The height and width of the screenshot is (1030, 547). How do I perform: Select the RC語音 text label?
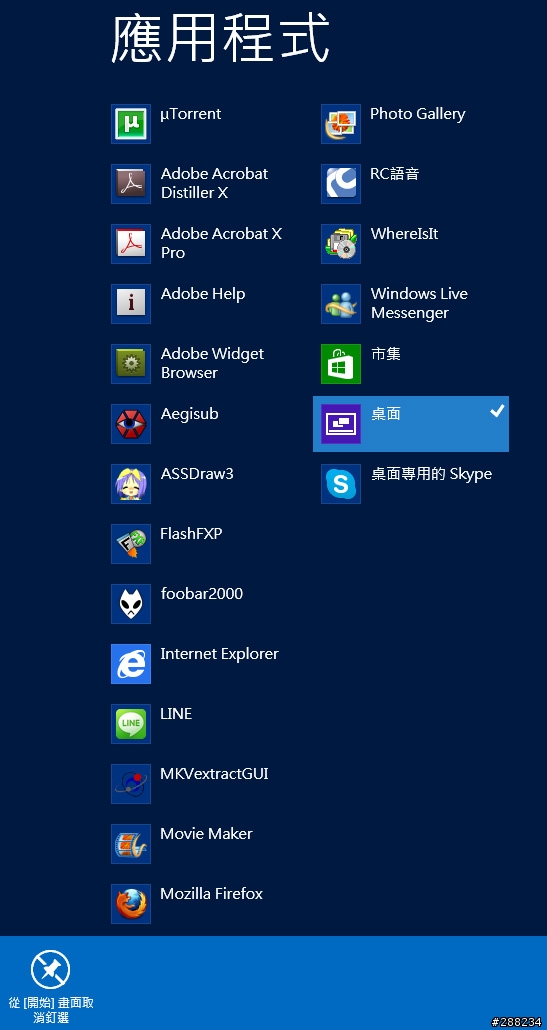pyautogui.click(x=395, y=174)
